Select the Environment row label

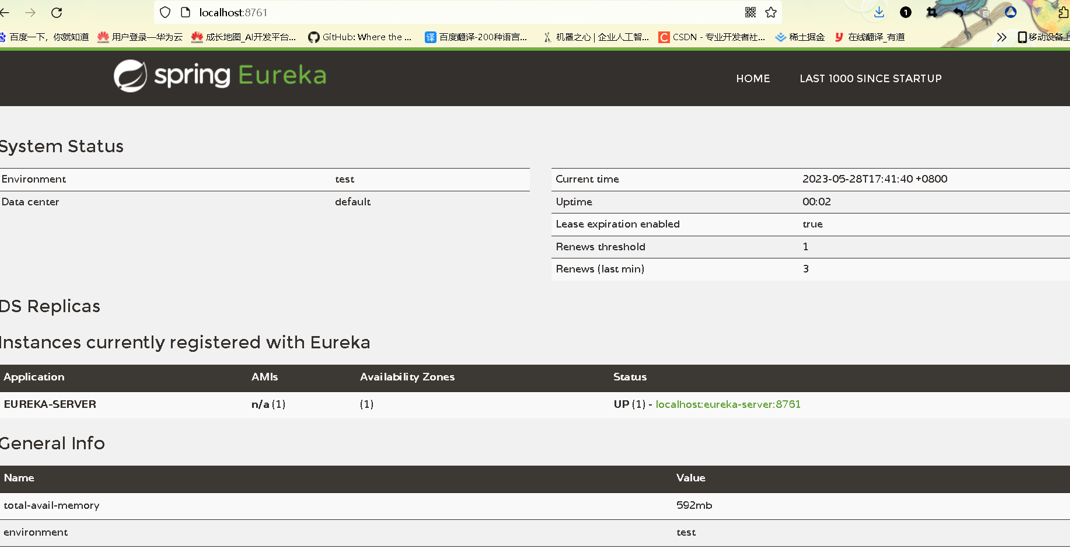point(33,179)
